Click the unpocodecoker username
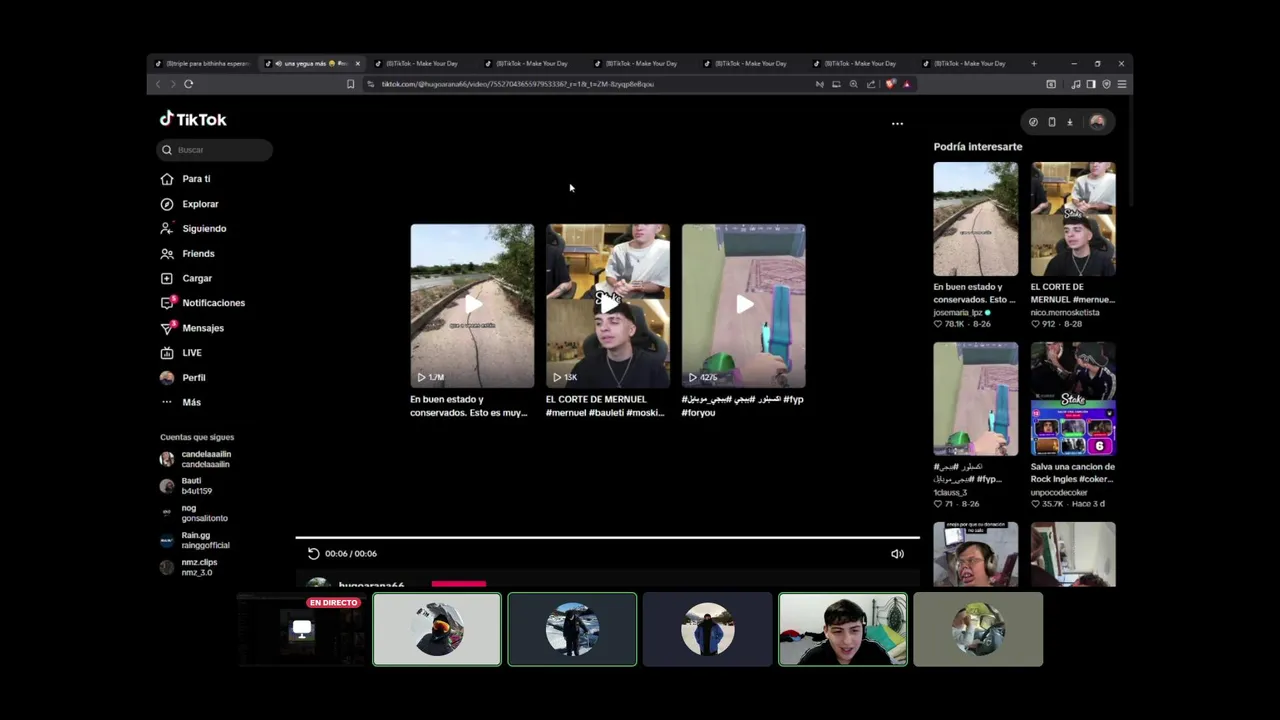 (1059, 492)
